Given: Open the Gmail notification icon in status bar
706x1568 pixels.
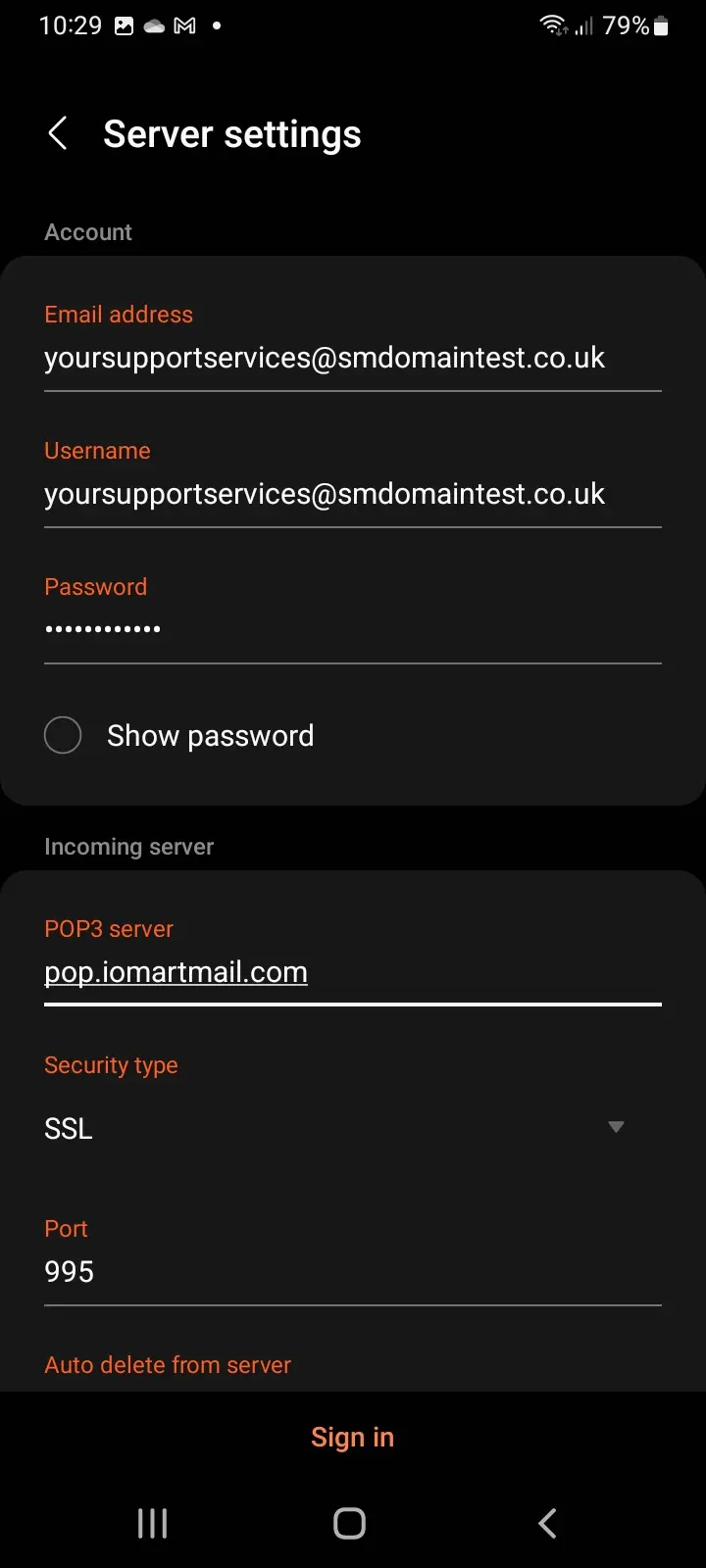Looking at the screenshot, I should 184,26.
